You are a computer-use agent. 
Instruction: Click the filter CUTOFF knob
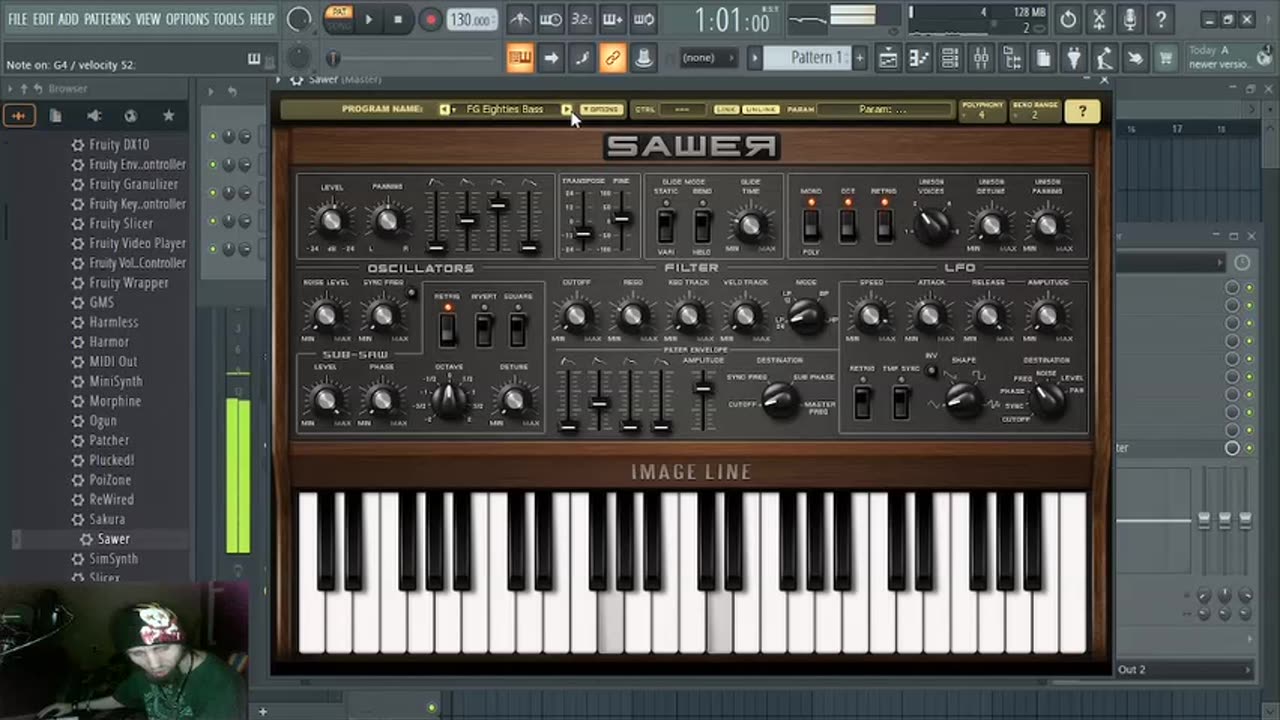point(575,318)
